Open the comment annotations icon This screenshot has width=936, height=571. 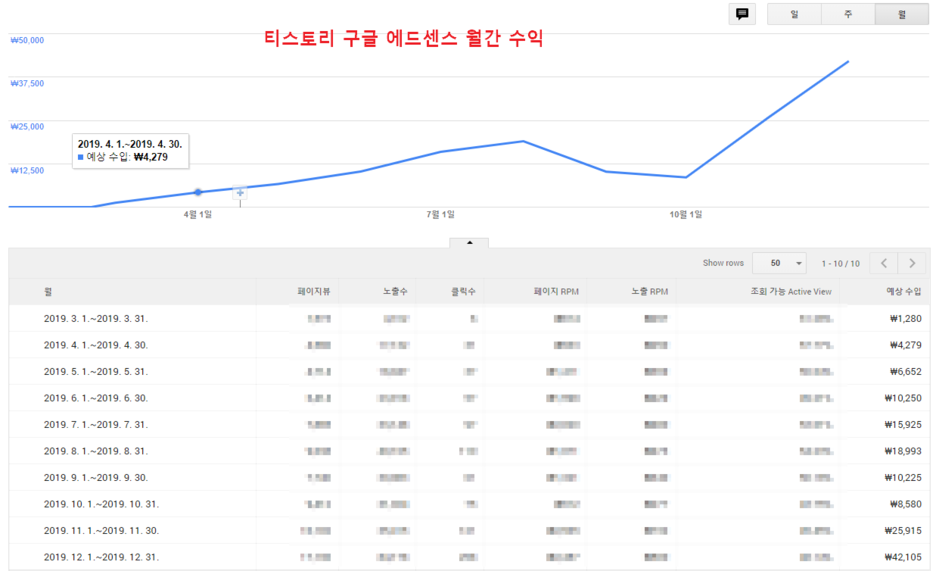click(x=742, y=14)
